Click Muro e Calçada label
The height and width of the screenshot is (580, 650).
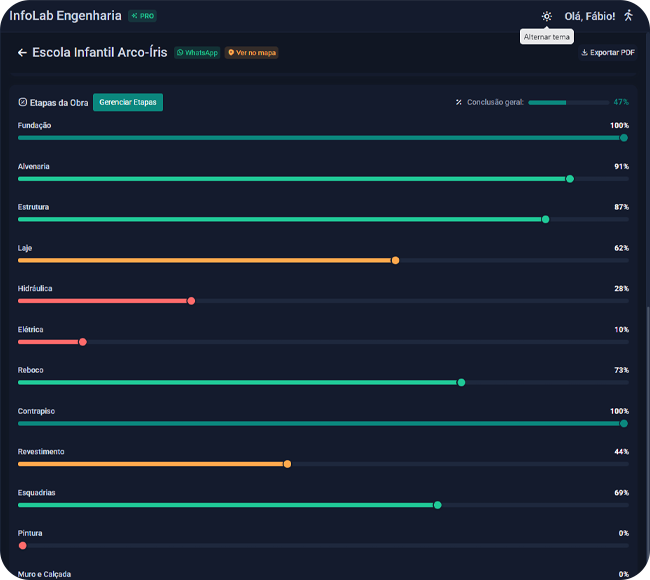coord(44,574)
